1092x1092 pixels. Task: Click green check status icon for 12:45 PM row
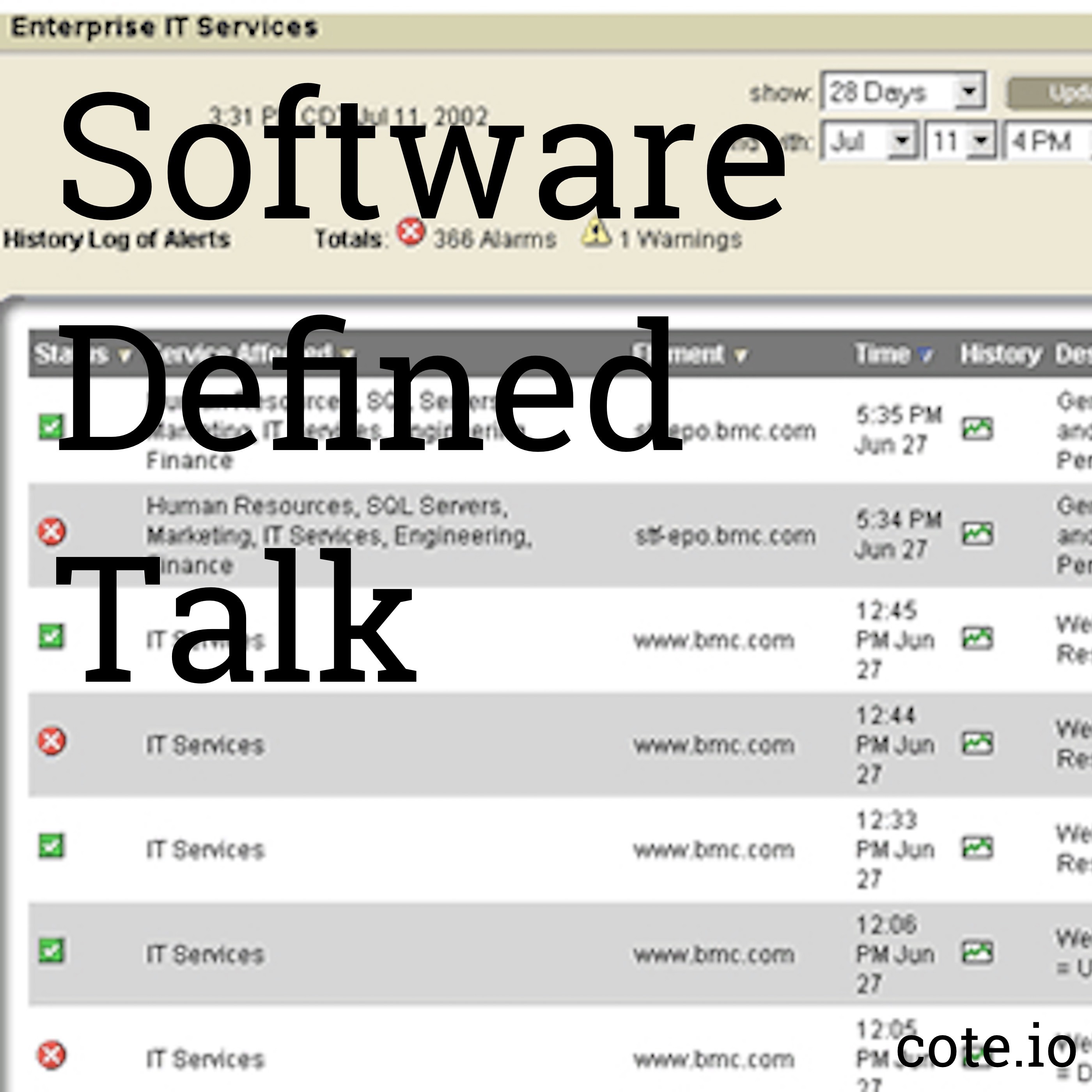[51, 636]
